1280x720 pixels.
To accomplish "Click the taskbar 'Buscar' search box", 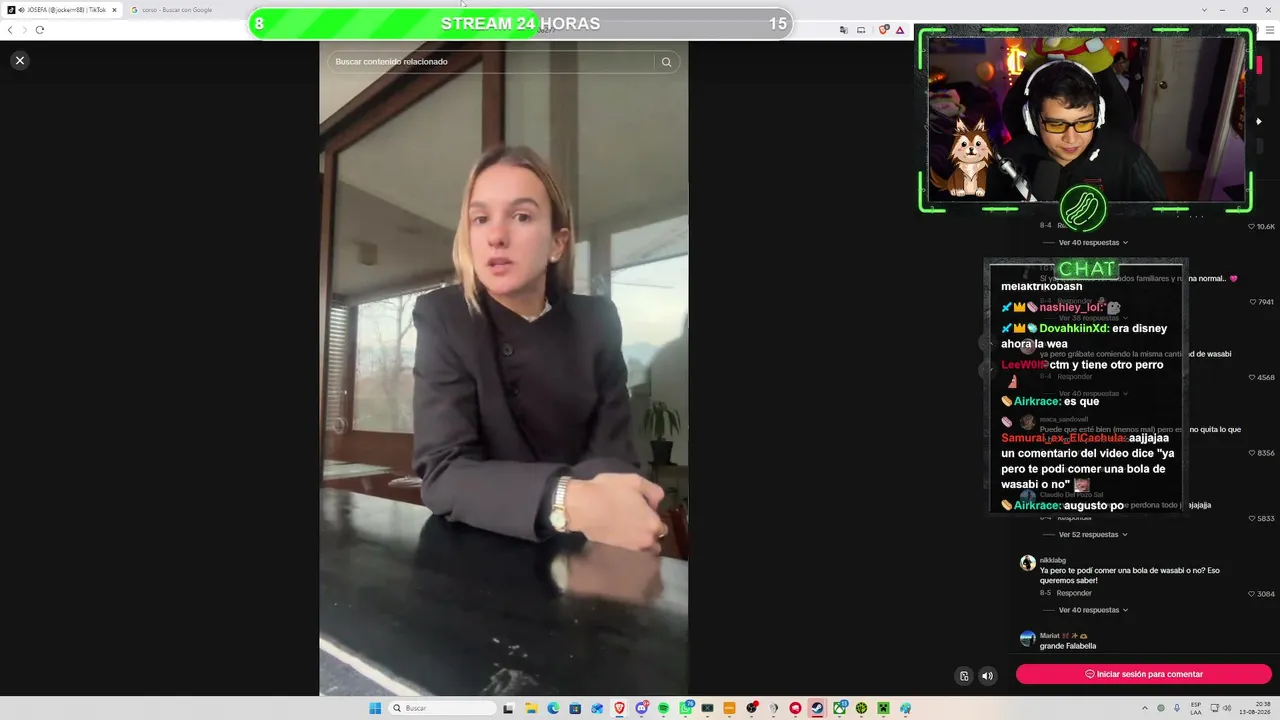I will tap(443, 708).
